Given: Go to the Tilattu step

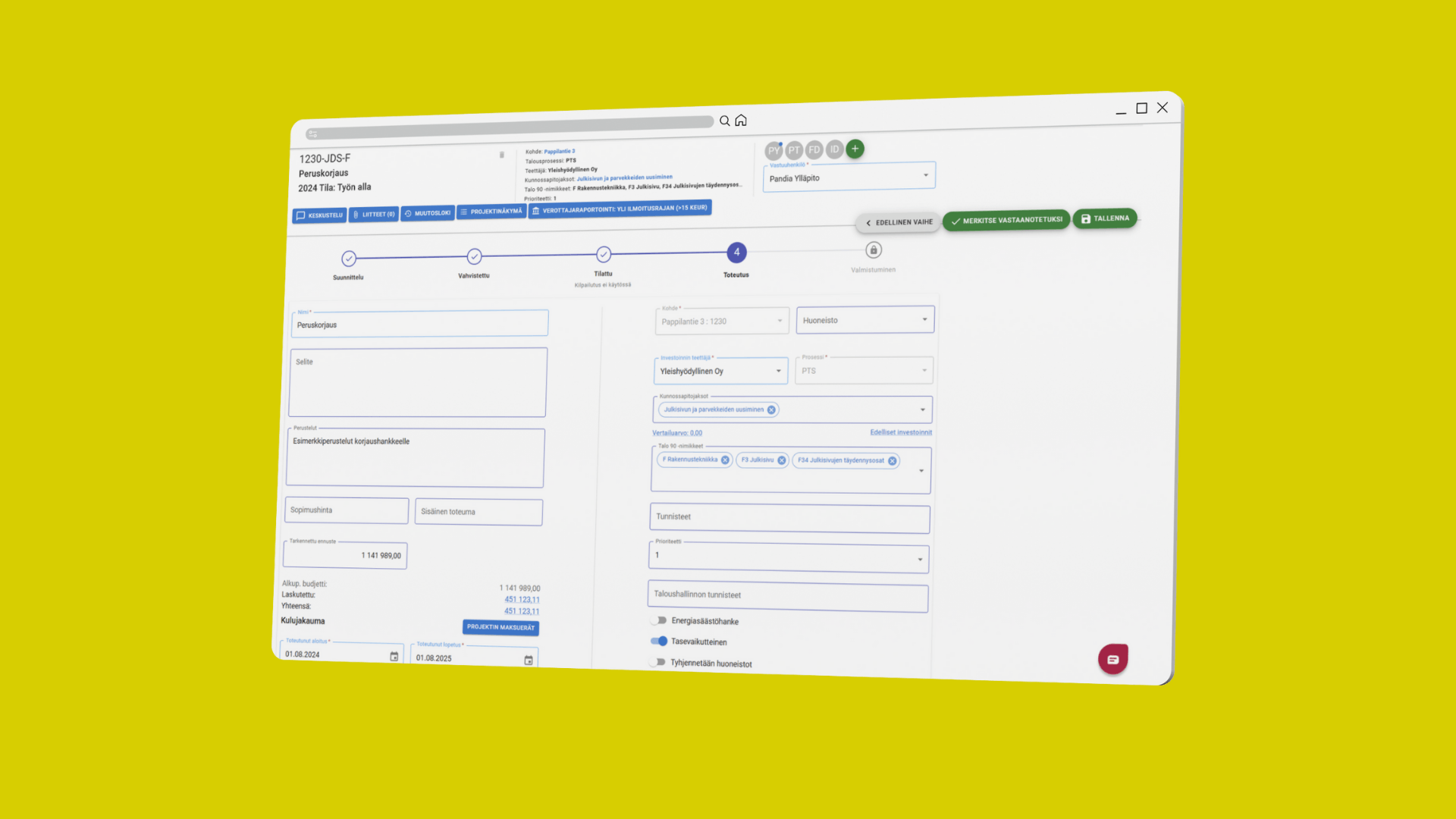Looking at the screenshot, I should 604,254.
